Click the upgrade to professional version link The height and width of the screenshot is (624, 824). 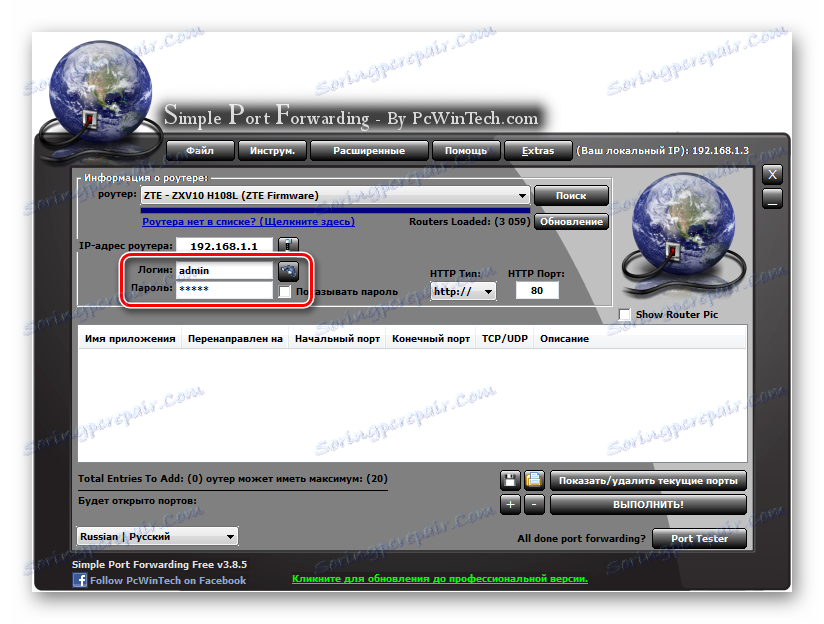pyautogui.click(x=440, y=579)
